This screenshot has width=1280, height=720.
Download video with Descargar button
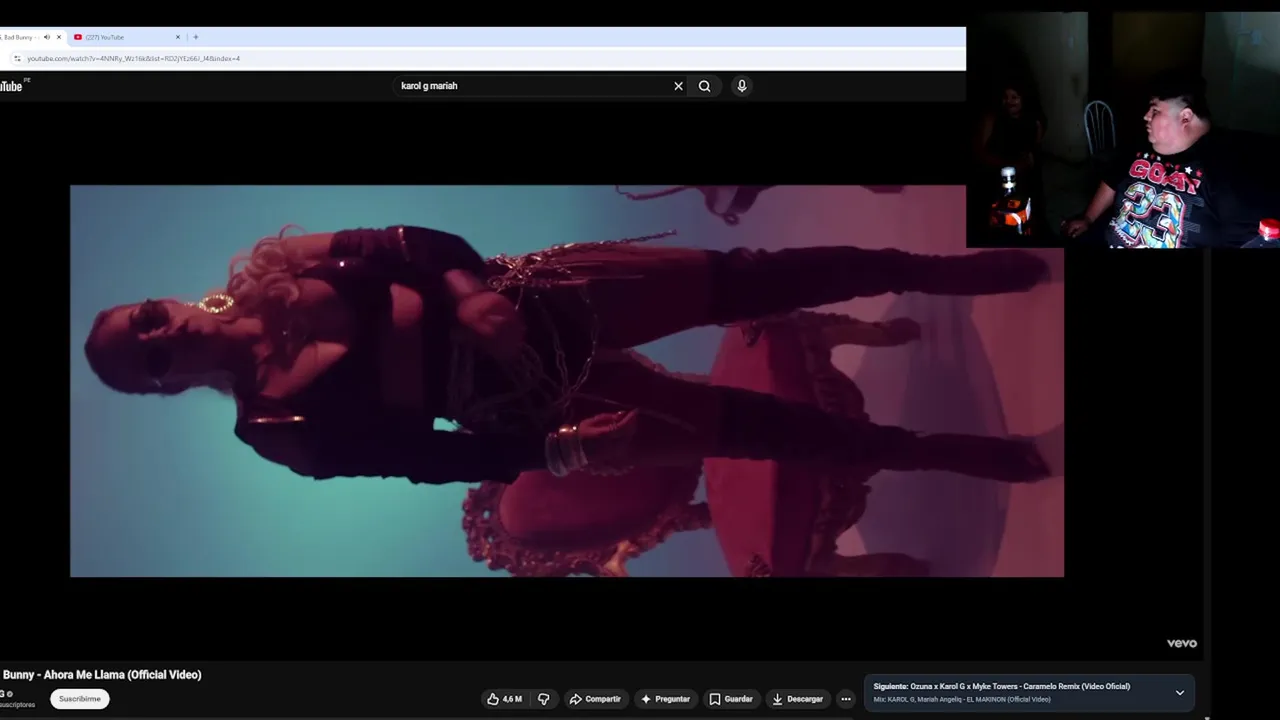click(798, 699)
